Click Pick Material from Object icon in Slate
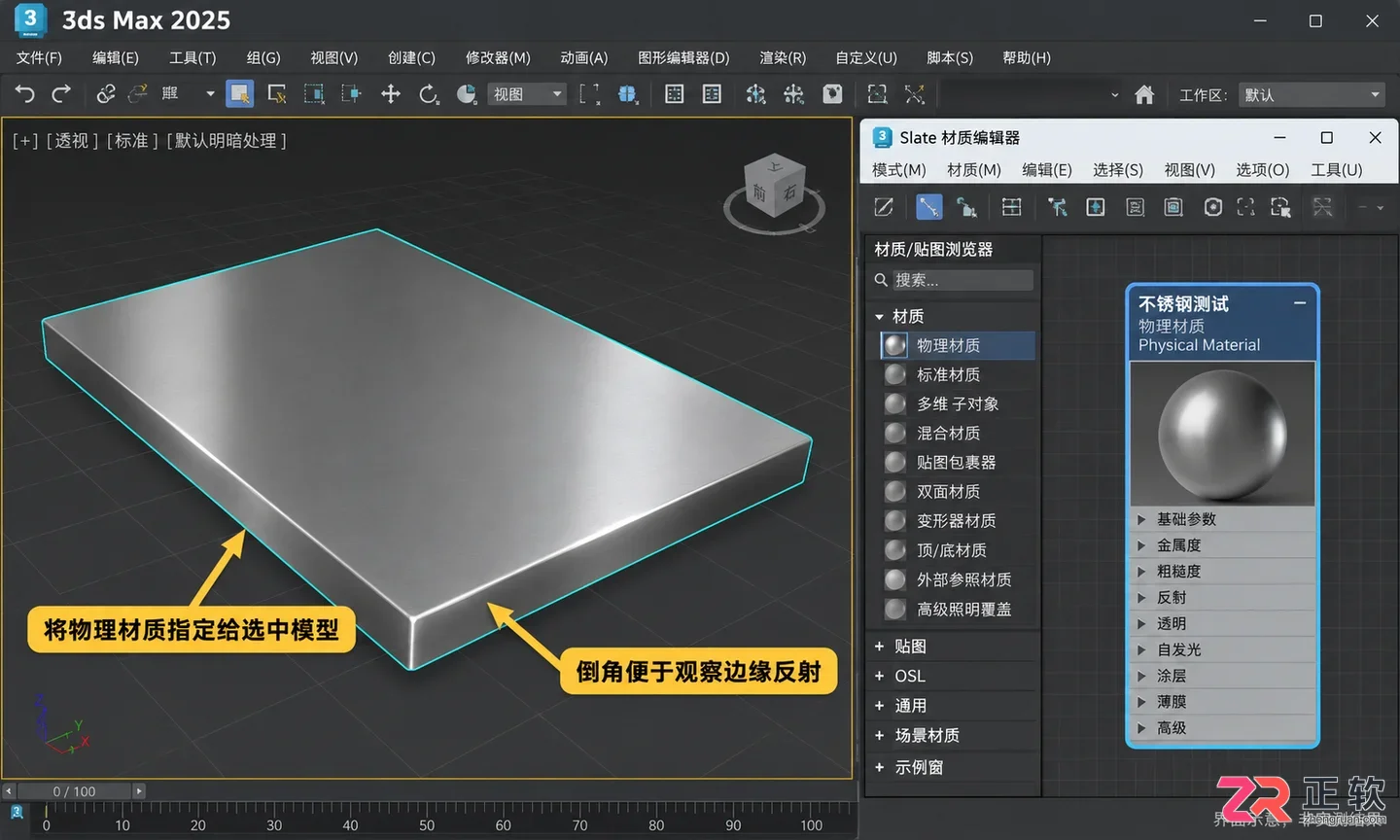Image resolution: width=1400 pixels, height=840 pixels. pyautogui.click(x=884, y=207)
